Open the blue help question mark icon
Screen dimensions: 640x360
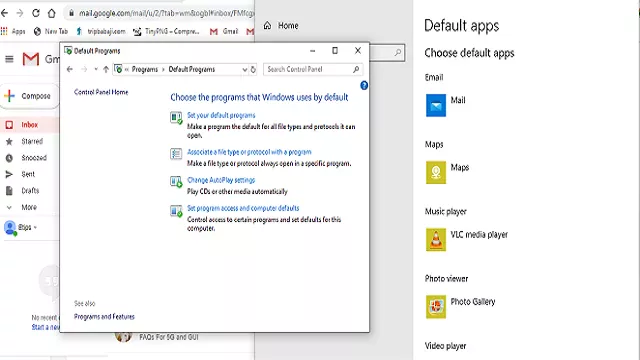(364, 85)
